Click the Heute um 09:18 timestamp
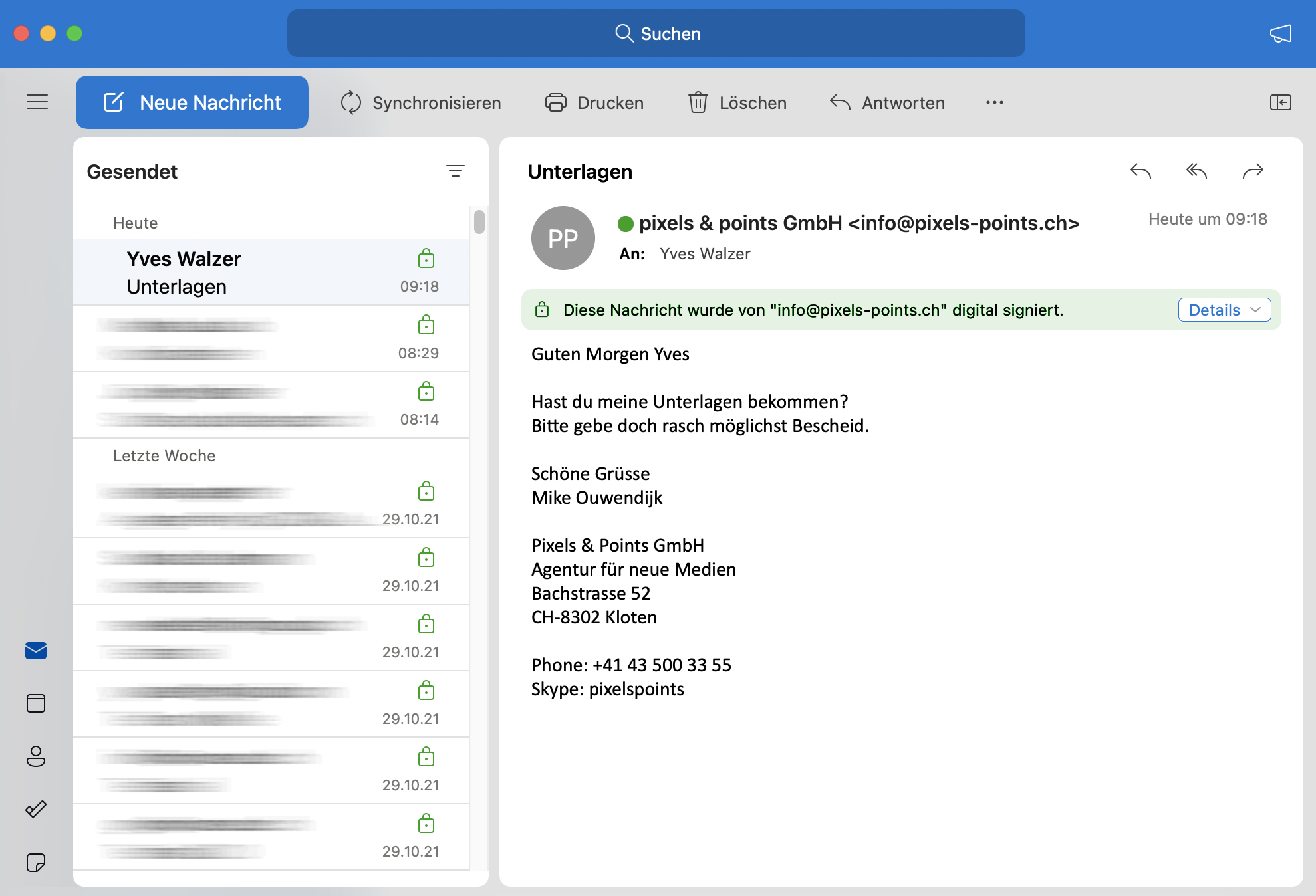Image resolution: width=1316 pixels, height=896 pixels. [x=1208, y=219]
